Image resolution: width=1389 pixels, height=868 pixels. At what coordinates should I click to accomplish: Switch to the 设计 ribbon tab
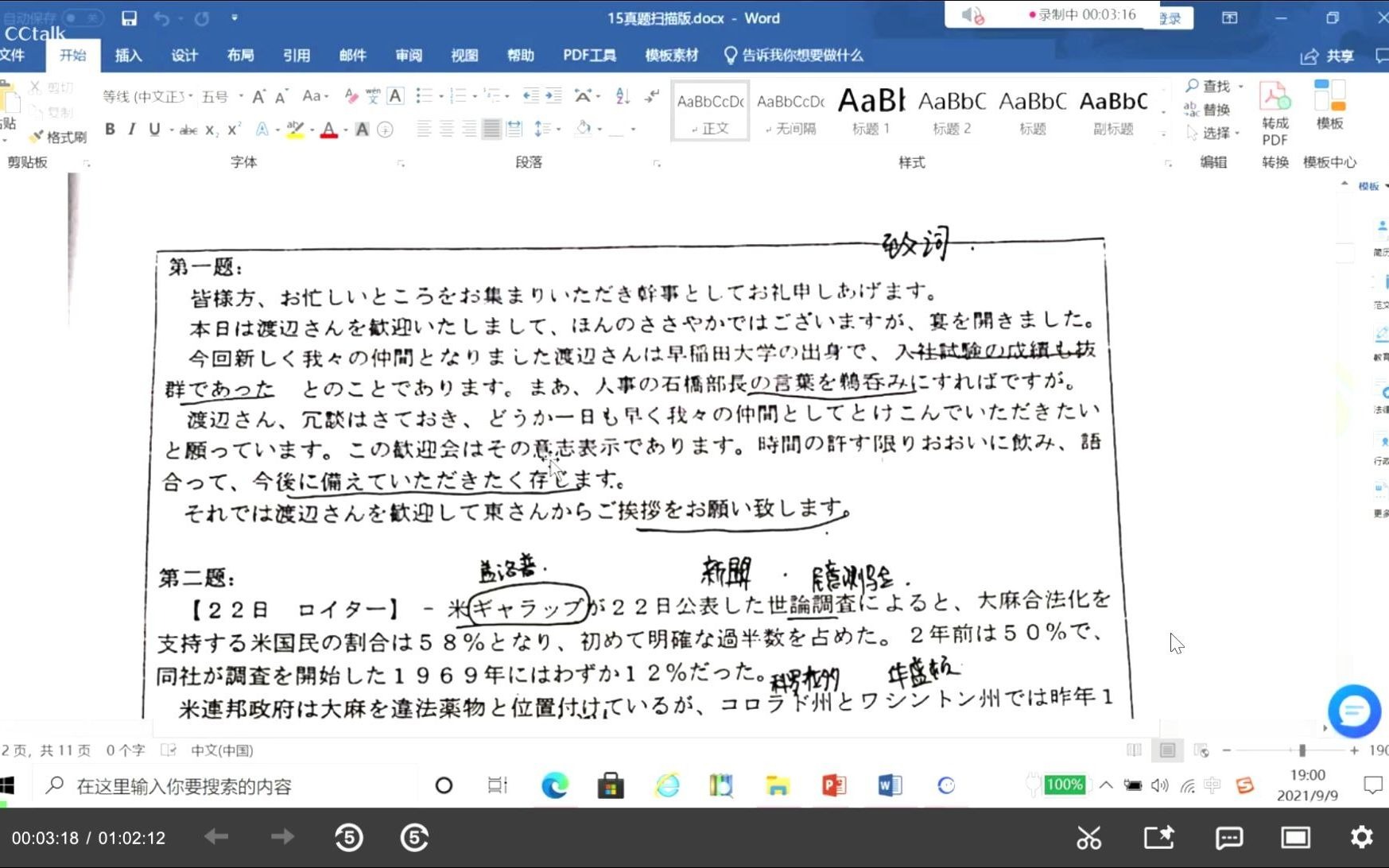pos(184,55)
